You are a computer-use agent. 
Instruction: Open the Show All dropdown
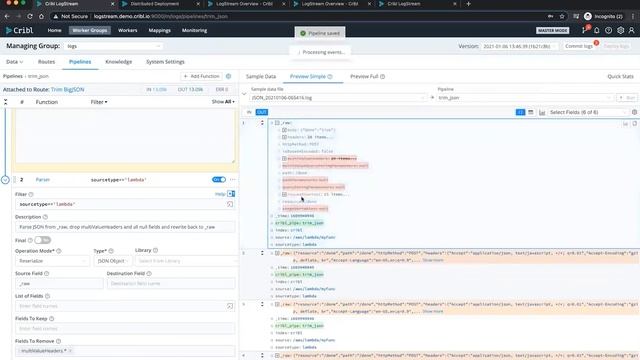tap(223, 102)
